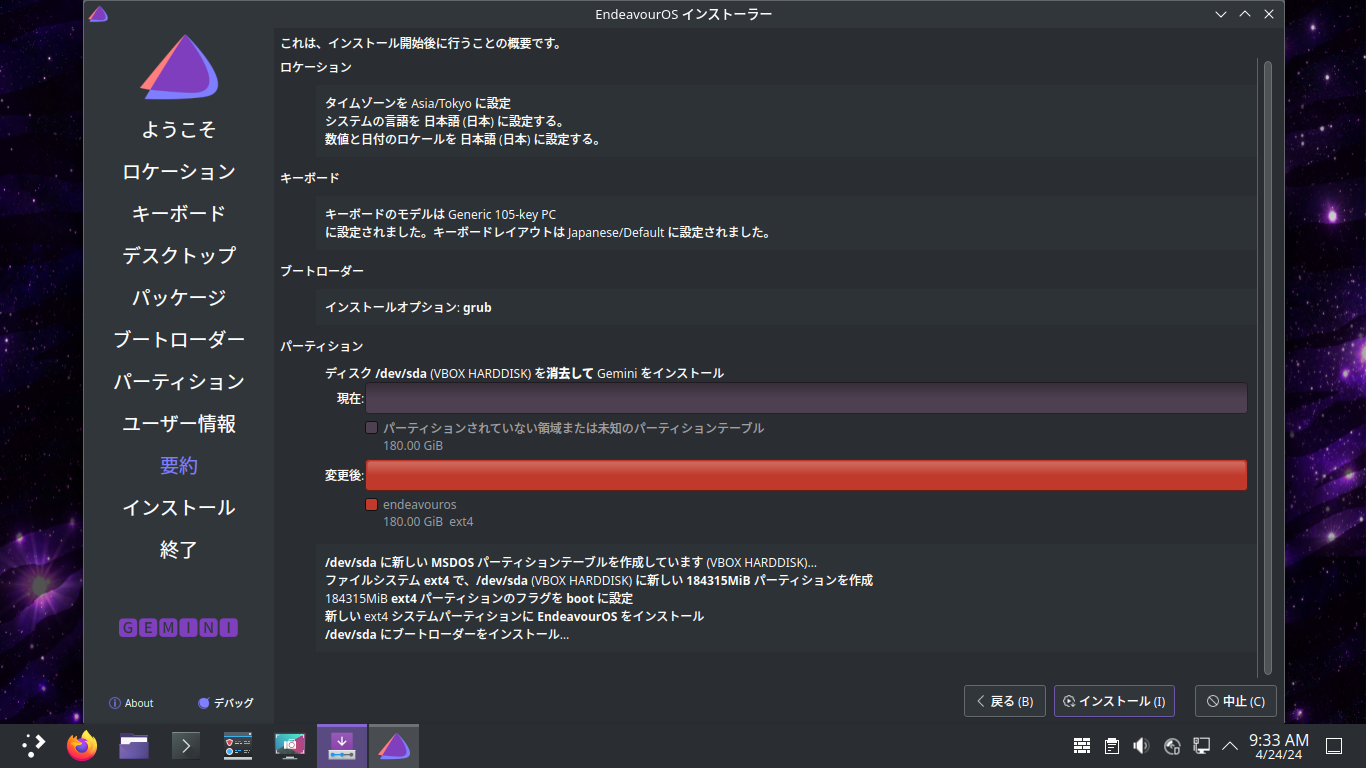The height and width of the screenshot is (768, 1366).
Task: Open the KDE application launcher
Action: pyautogui.click(x=34, y=745)
